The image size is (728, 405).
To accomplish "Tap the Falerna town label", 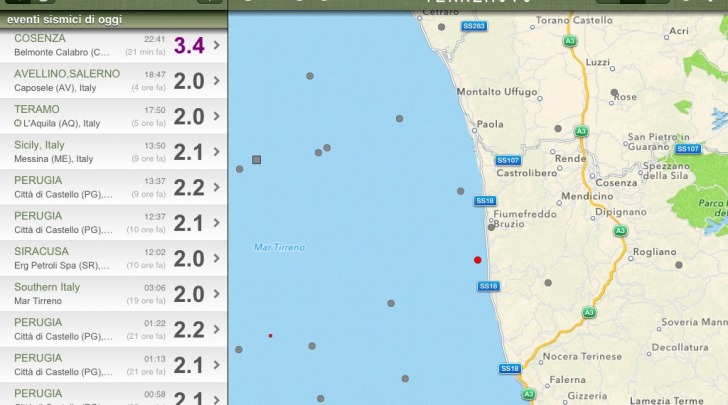I will pyautogui.click(x=568, y=379).
